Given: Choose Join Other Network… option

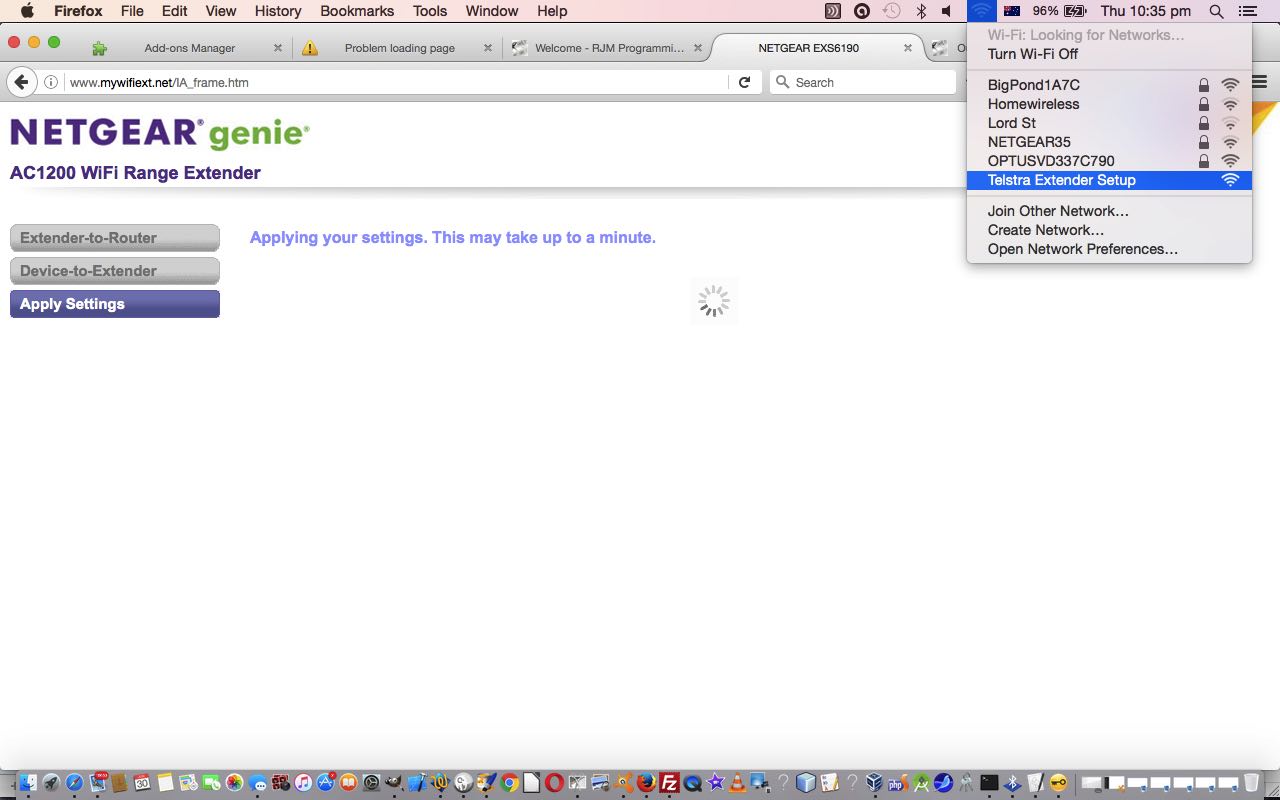Looking at the screenshot, I should click(1058, 211).
